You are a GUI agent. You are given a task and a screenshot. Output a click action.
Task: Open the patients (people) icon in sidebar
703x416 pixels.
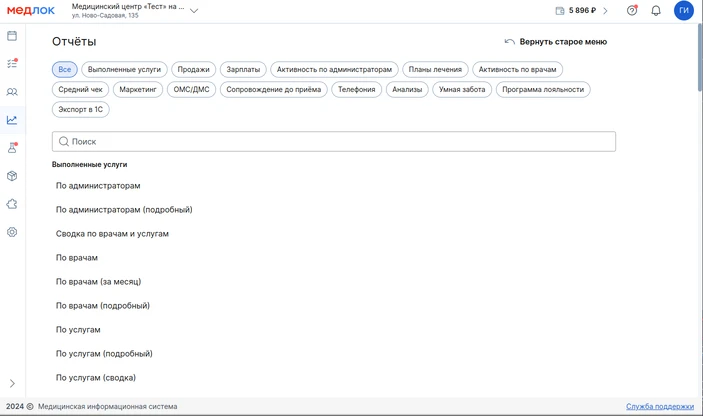12,92
